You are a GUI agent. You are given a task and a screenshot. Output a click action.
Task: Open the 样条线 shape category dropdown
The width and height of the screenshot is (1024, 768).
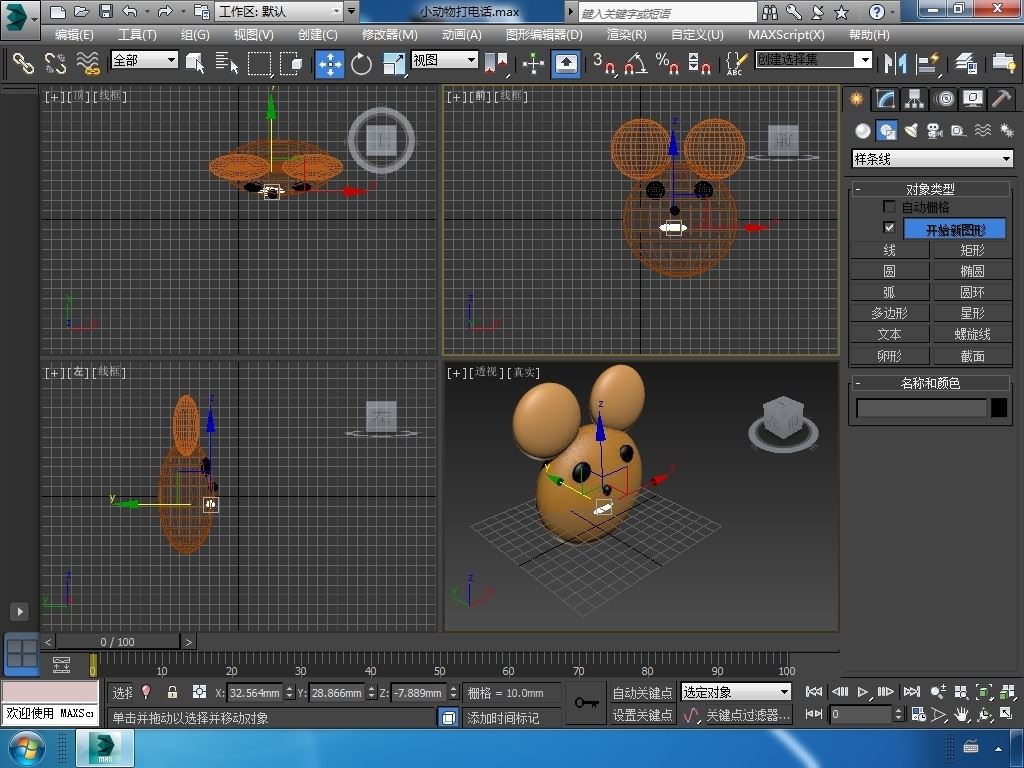coord(933,159)
